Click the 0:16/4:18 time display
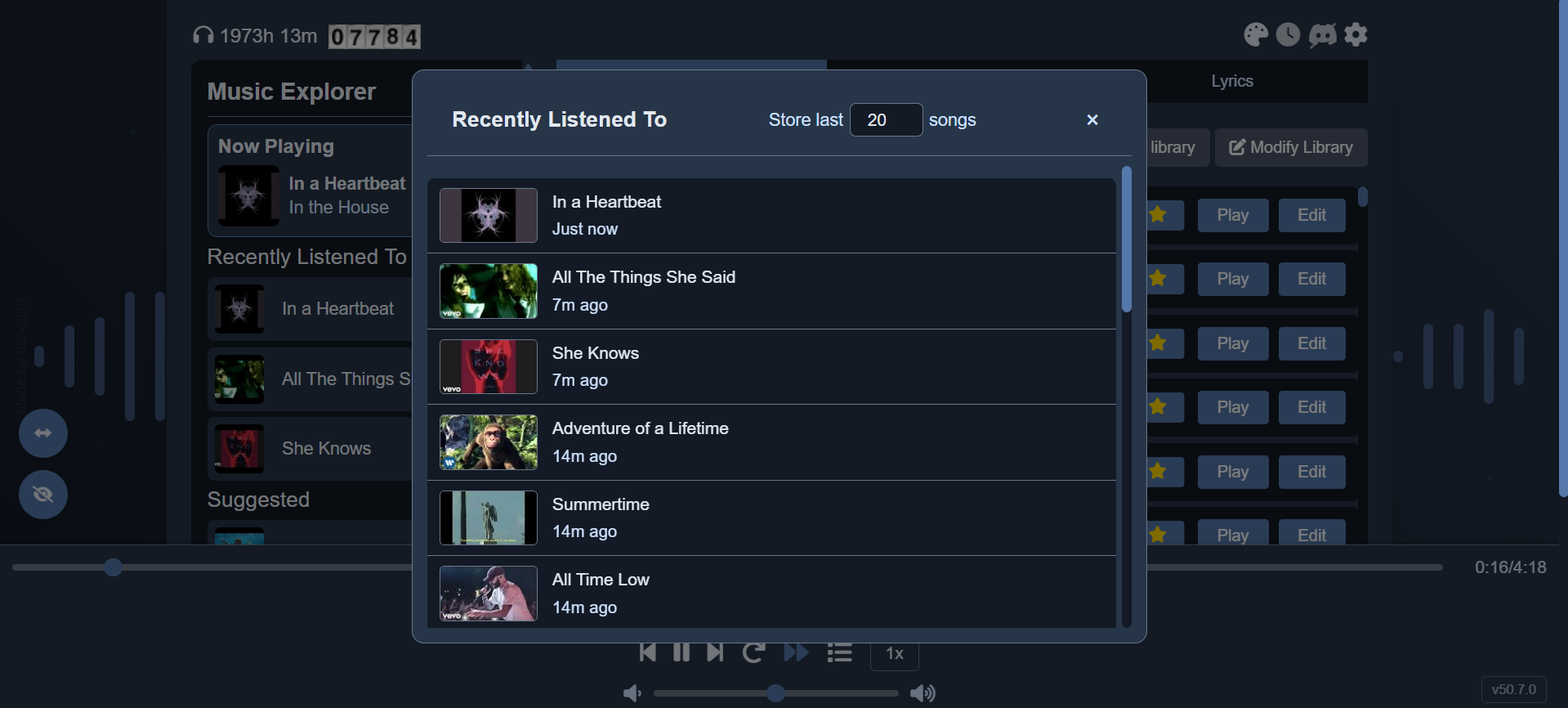1568x708 pixels. (1510, 567)
